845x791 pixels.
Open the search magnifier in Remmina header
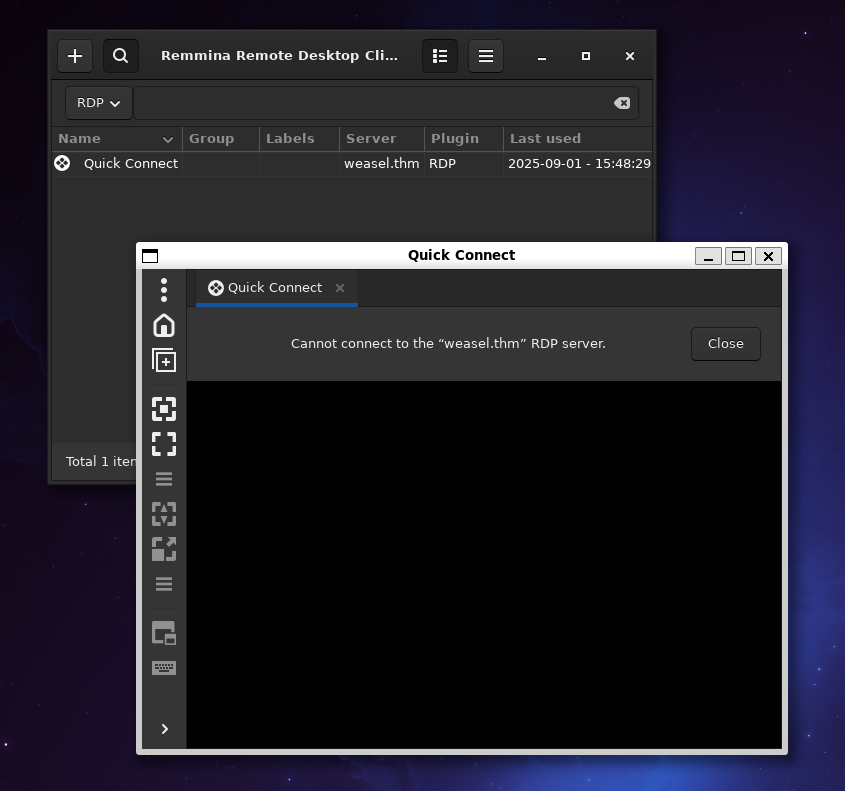[121, 56]
